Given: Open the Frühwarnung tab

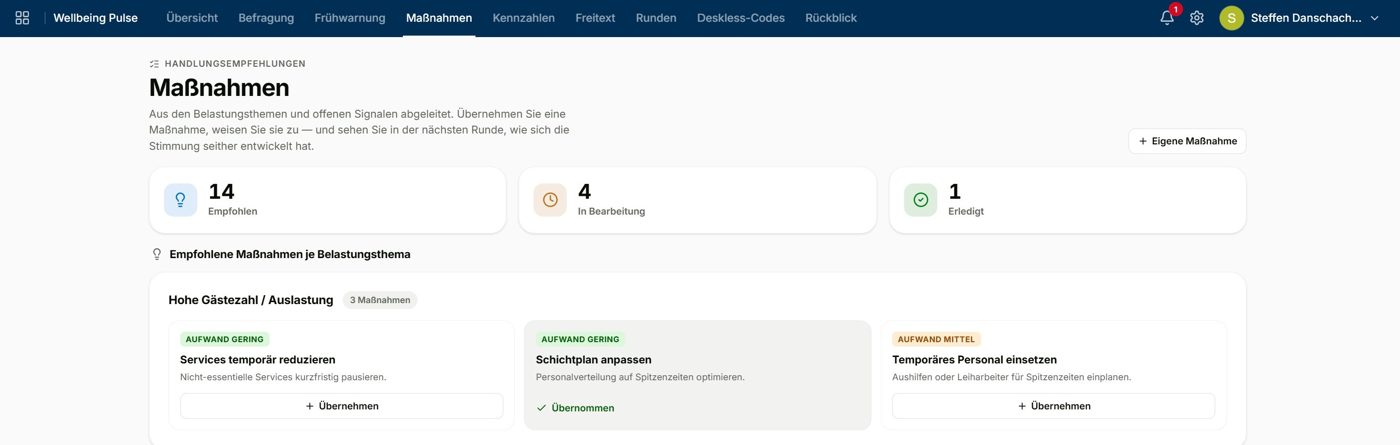Looking at the screenshot, I should click(350, 18).
